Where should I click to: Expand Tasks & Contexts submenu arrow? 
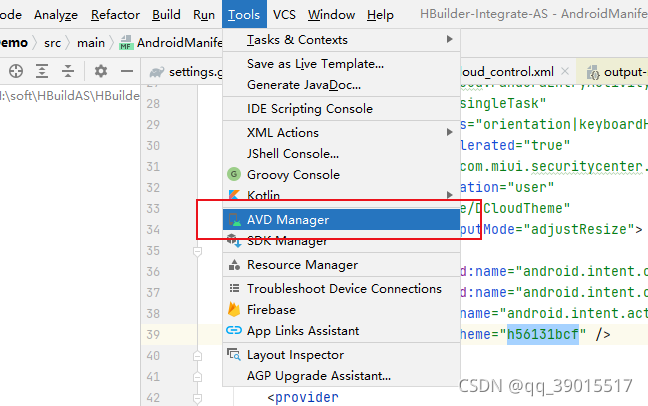449,39
